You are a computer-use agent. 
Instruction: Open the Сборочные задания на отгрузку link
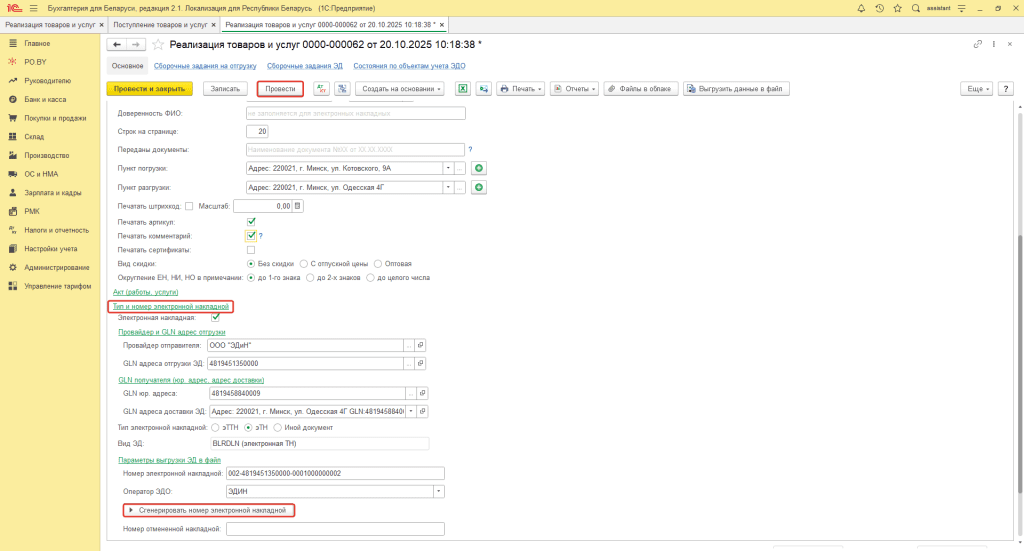(x=204, y=66)
